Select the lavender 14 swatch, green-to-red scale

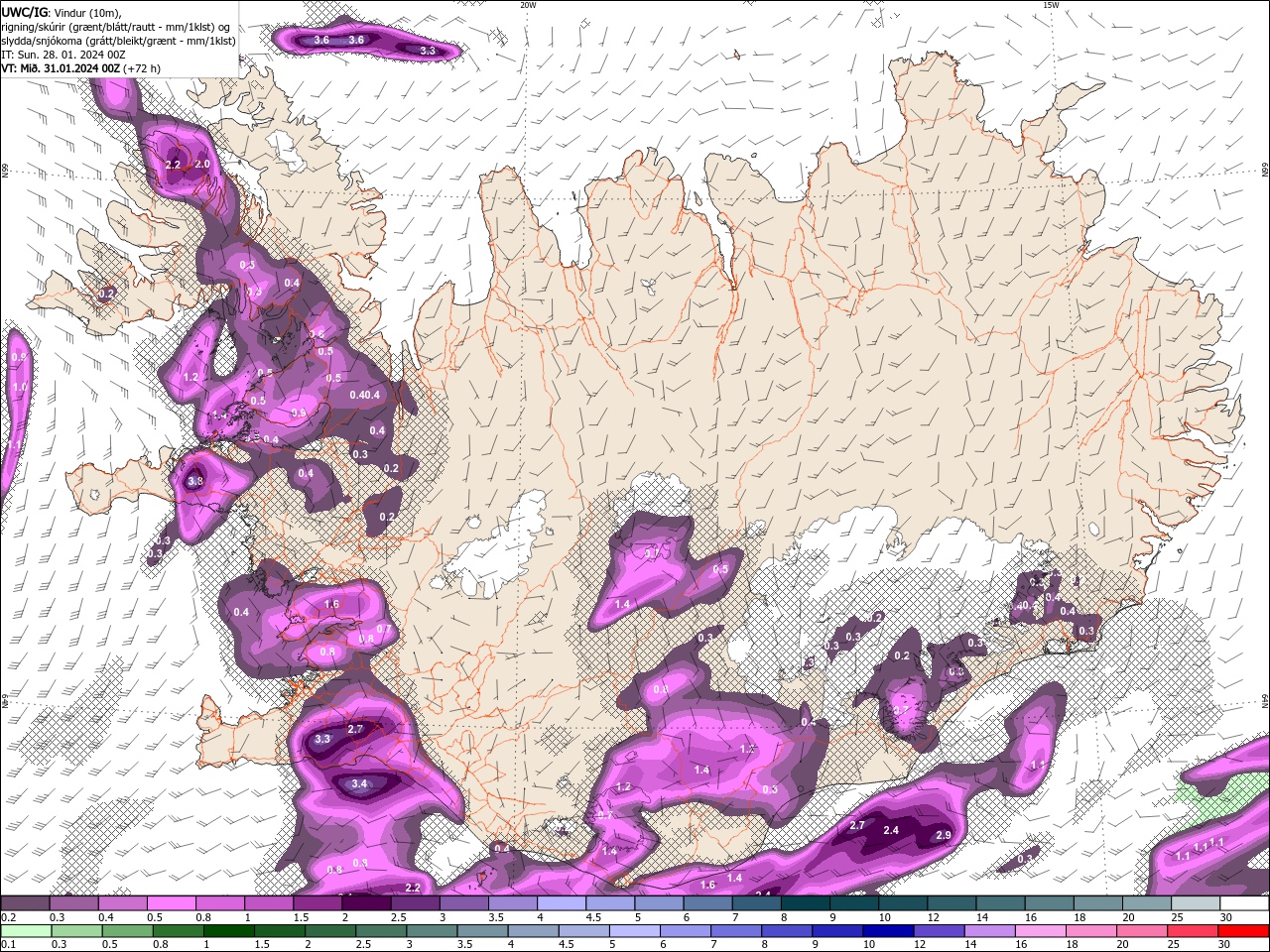click(989, 931)
